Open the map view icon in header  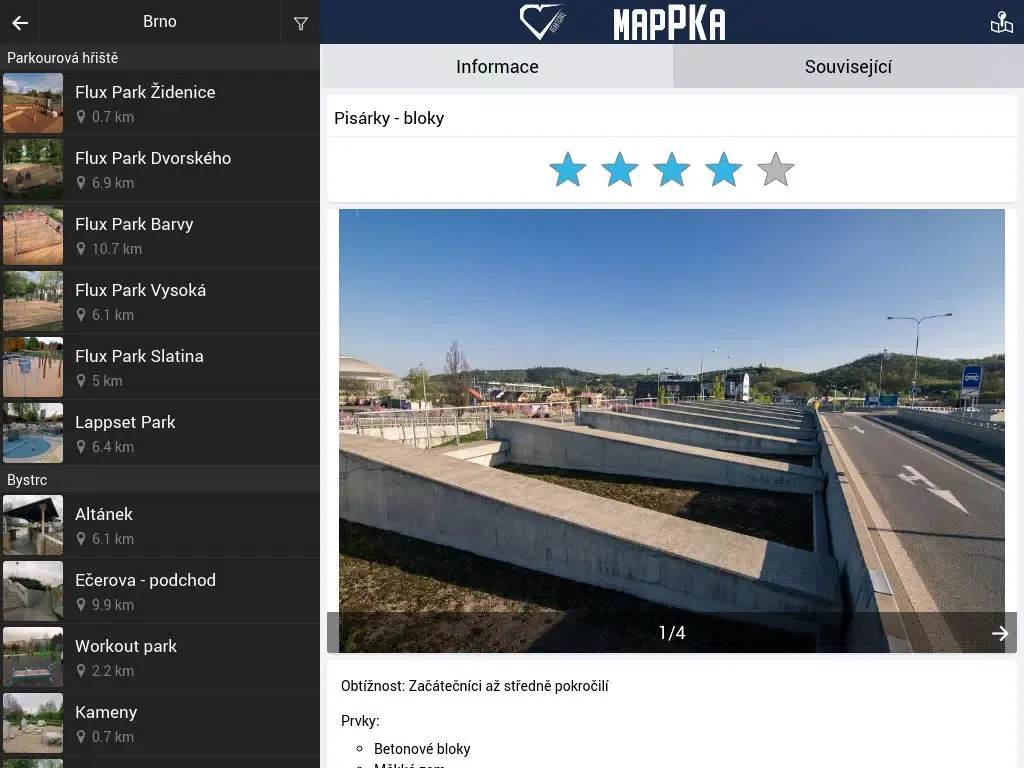click(x=1001, y=22)
